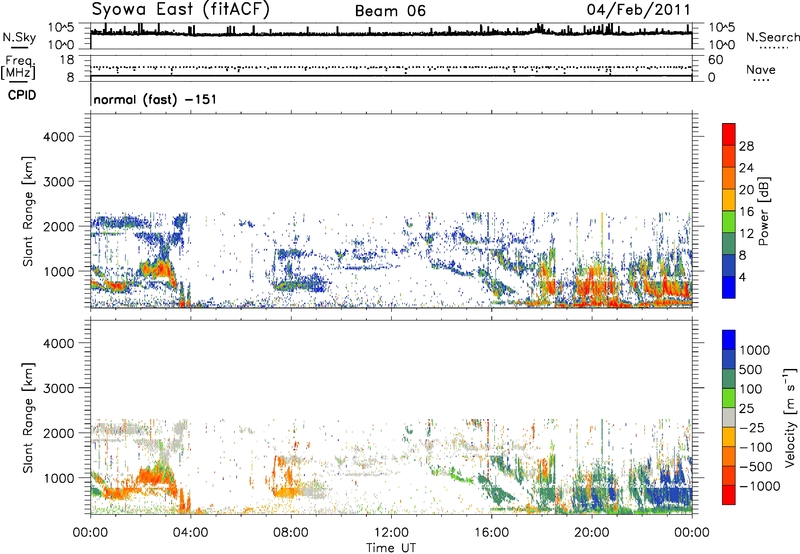The height and width of the screenshot is (554, 800).
Task: Click the '-500' tick on velocity colorbar
Action: (755, 467)
